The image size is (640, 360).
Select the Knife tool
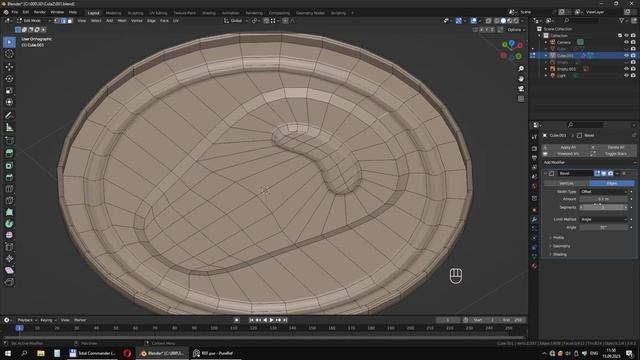point(9,200)
